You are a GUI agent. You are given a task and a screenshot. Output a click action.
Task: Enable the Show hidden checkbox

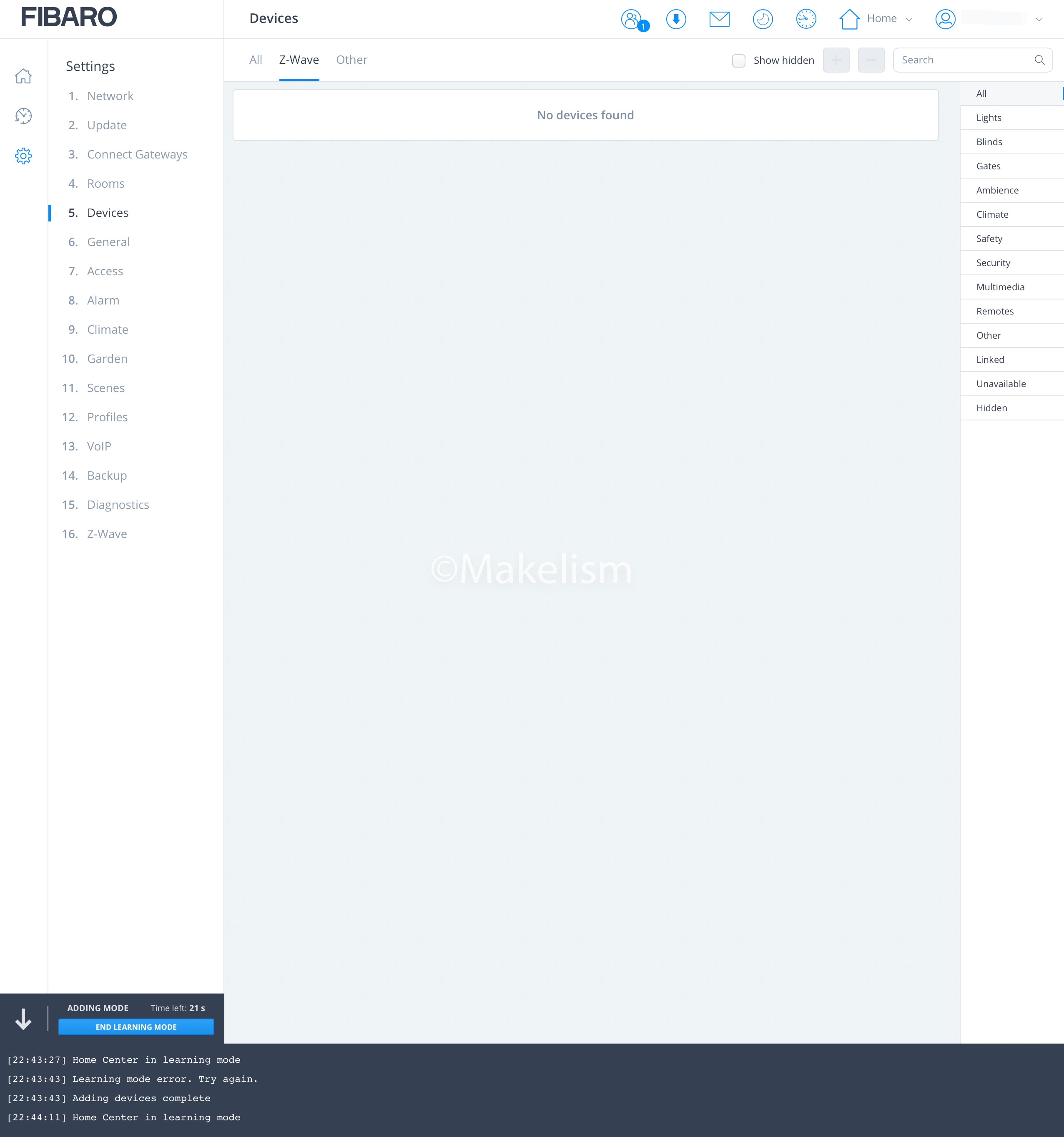[x=738, y=60]
